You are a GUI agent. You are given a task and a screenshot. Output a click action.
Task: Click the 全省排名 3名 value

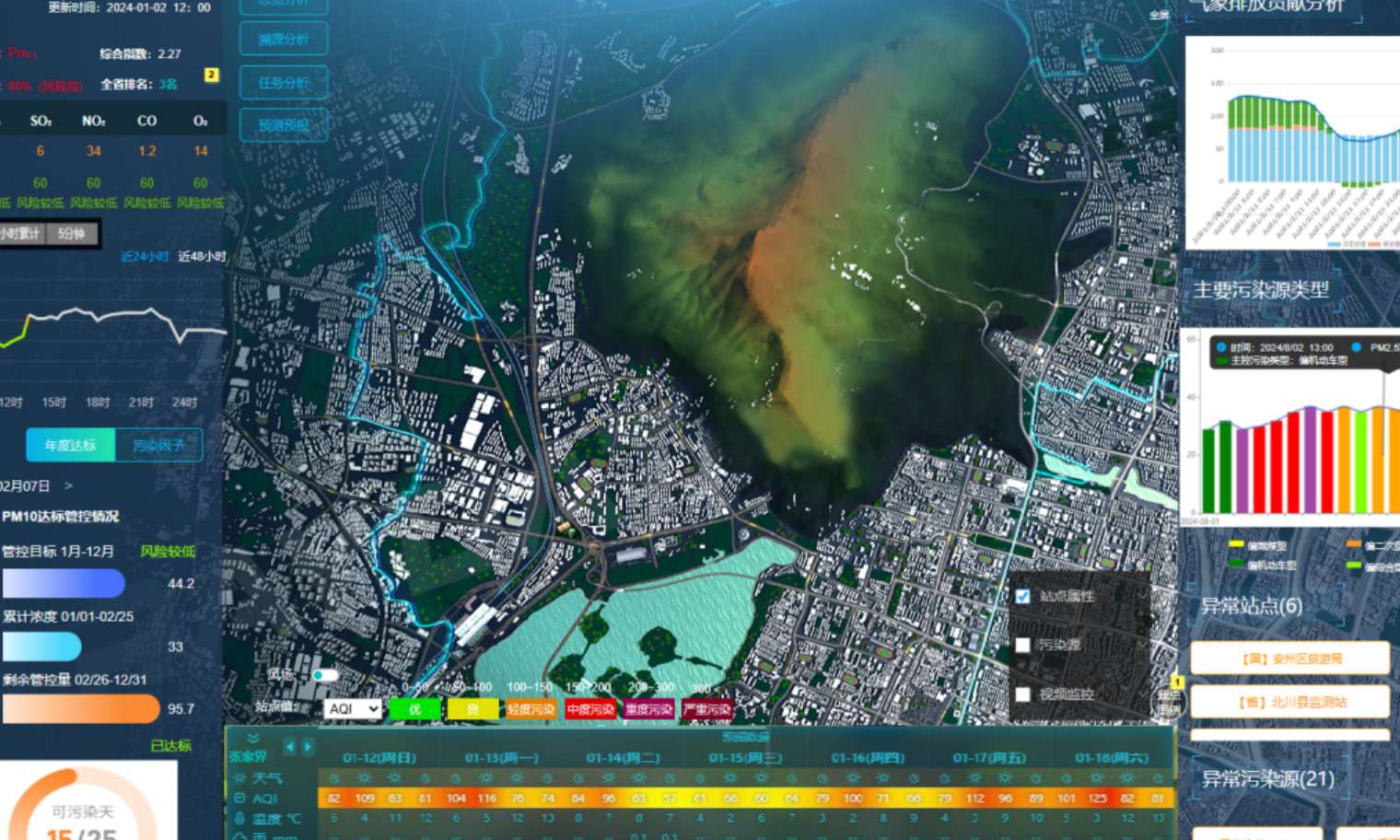coord(139,84)
